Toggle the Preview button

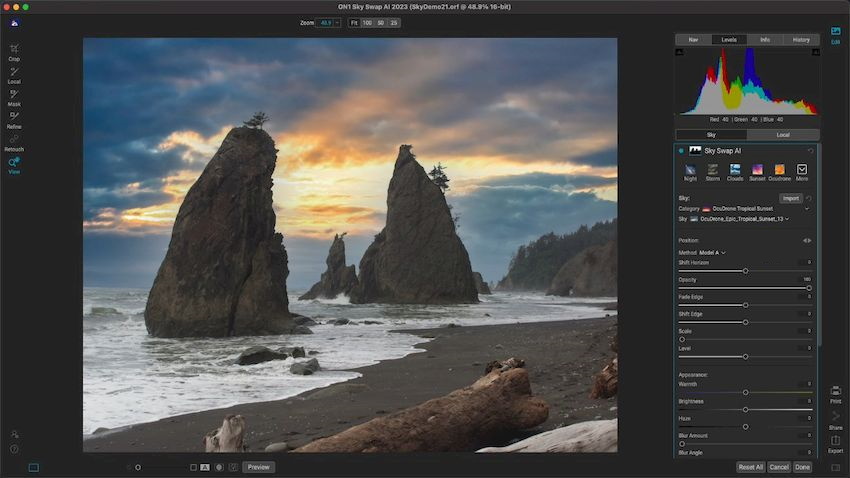pos(258,467)
